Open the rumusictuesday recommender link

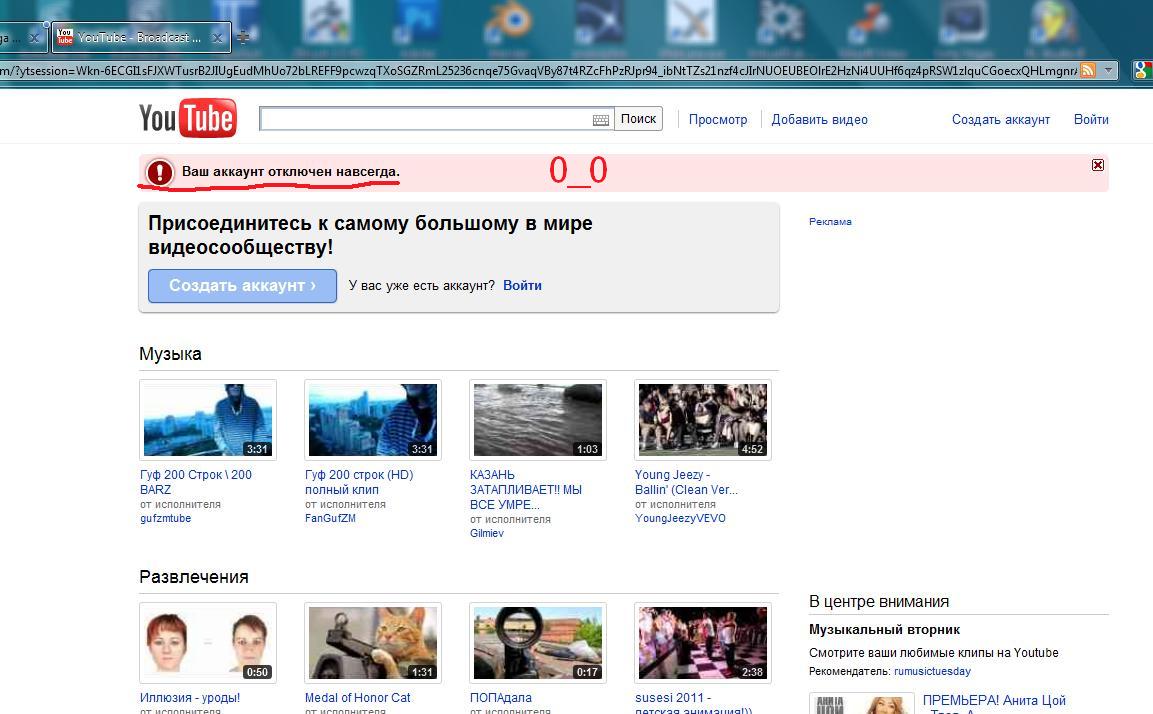pos(932,671)
